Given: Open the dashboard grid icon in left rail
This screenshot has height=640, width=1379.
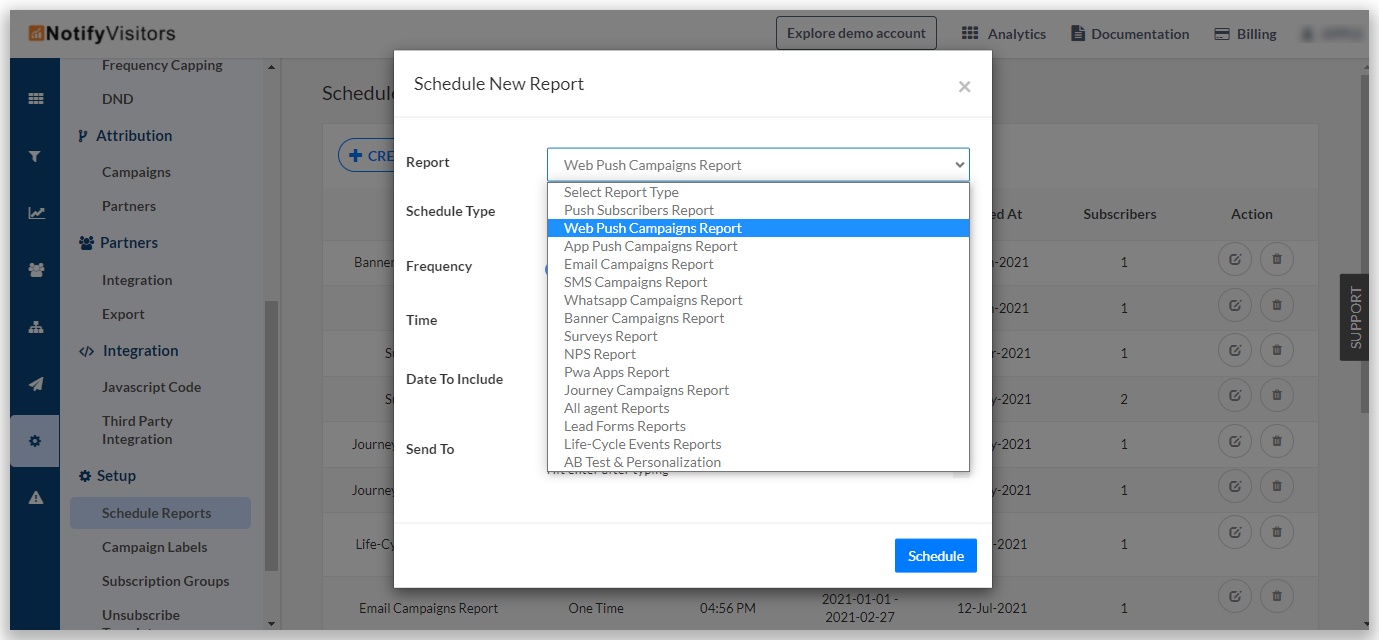Looking at the screenshot, I should point(36,99).
